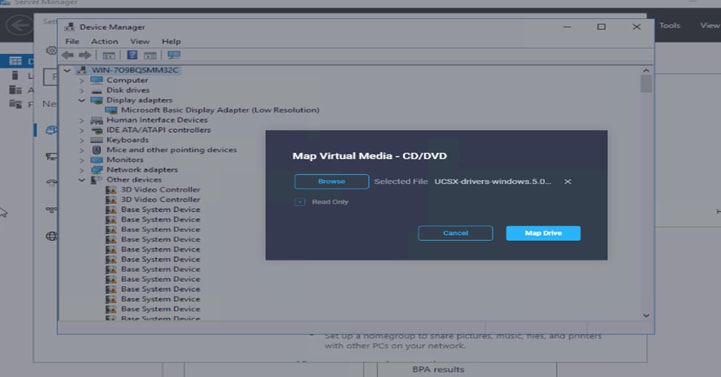Screen dimensions: 721x377
Task: Click the Human Interface Devices icon
Action: pyautogui.click(x=97, y=120)
